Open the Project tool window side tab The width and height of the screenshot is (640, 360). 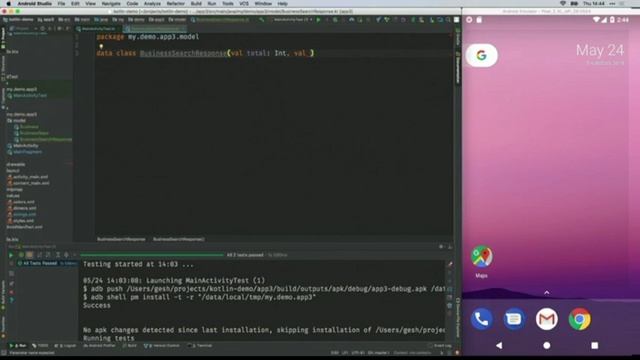point(3,39)
